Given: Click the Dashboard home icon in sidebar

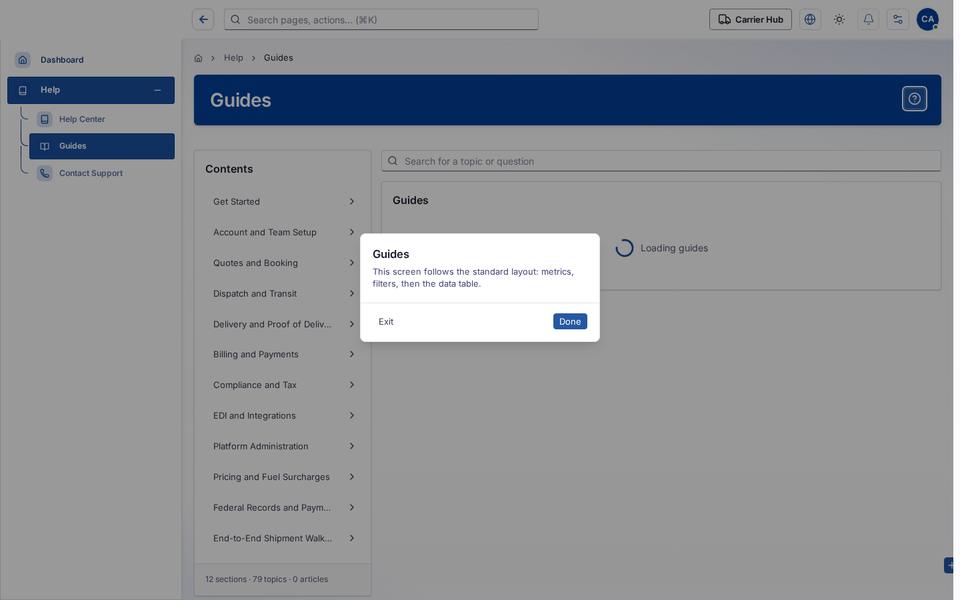Looking at the screenshot, I should 23,60.
